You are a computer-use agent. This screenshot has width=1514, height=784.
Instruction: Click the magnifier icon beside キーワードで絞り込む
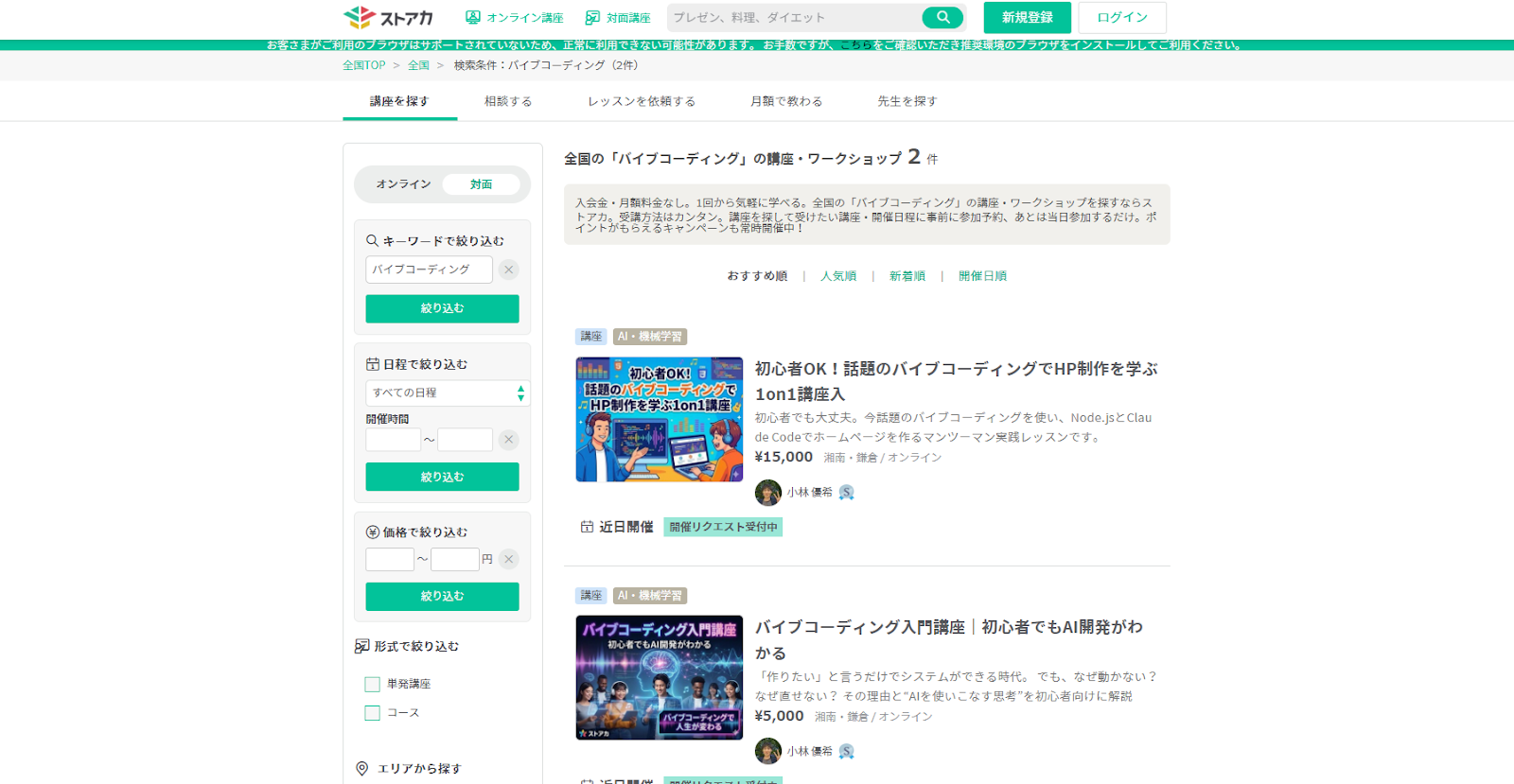click(373, 241)
